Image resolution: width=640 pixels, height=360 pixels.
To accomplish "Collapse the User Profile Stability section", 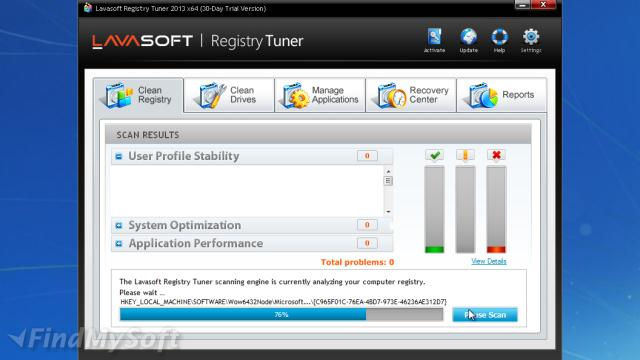I will 119,156.
